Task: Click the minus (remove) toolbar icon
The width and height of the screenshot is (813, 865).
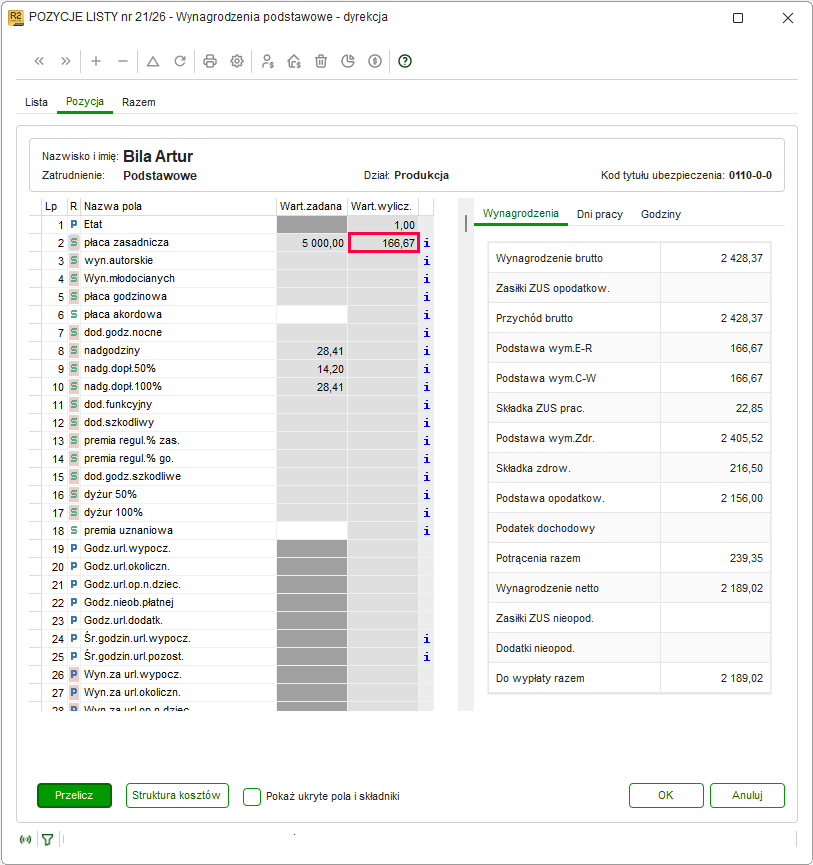Action: 123,61
